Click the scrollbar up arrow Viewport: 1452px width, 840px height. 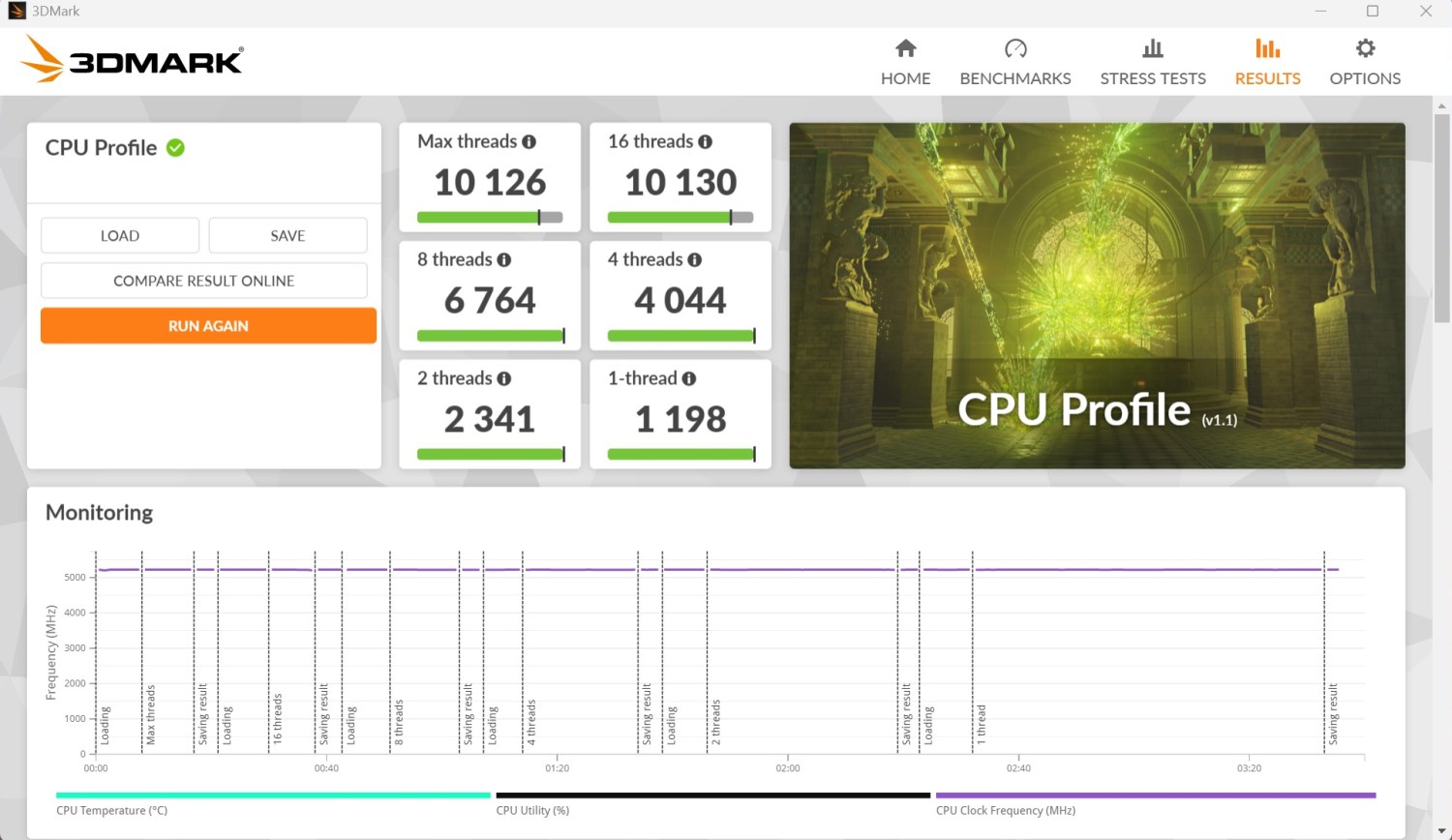(x=1441, y=105)
